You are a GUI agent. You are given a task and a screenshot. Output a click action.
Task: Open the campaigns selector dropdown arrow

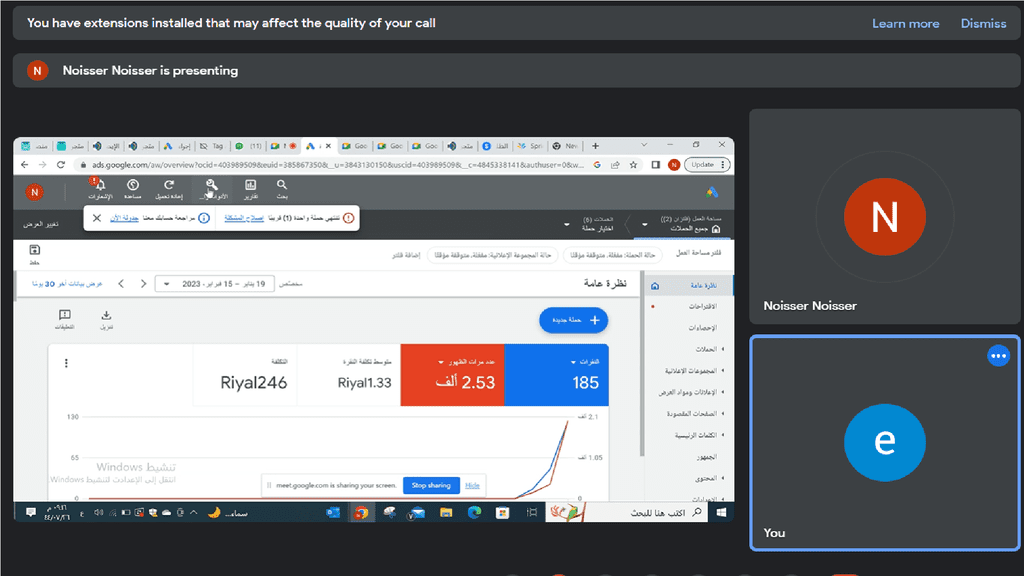click(x=566, y=225)
